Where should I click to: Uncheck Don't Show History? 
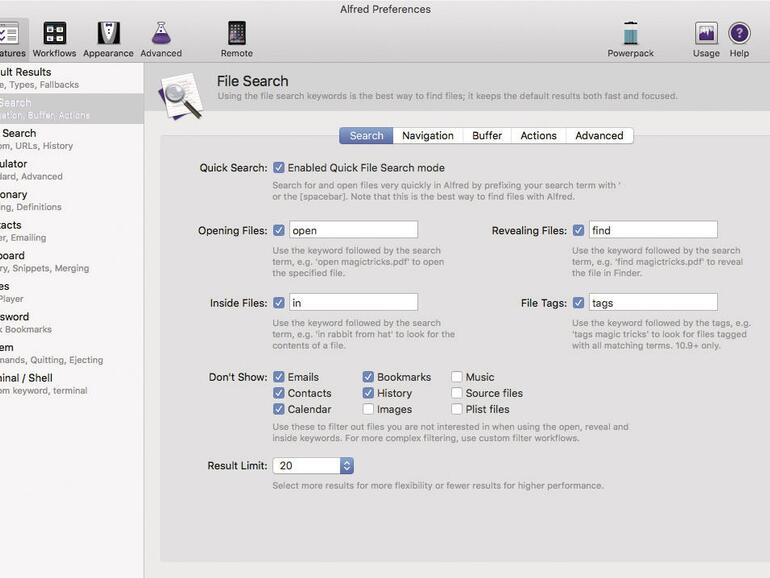point(368,393)
